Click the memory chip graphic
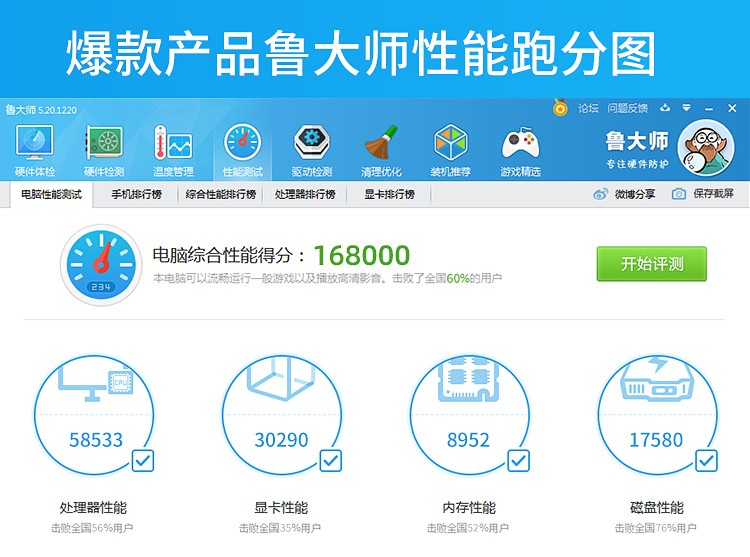 tap(469, 379)
